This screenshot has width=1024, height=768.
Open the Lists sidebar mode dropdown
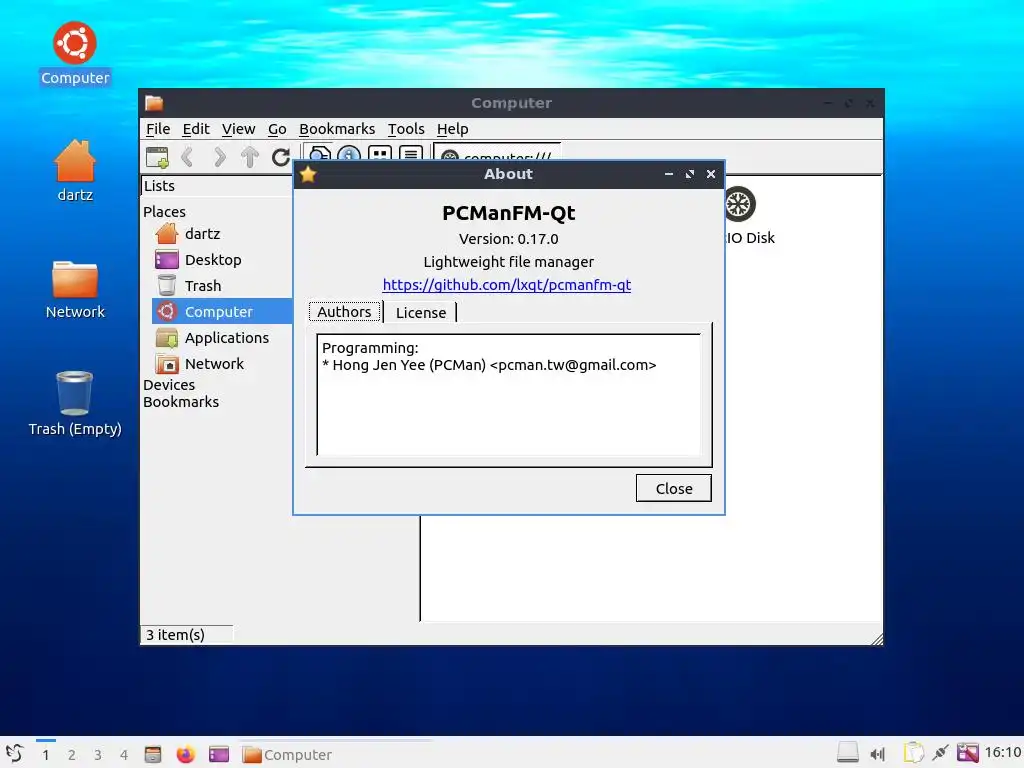(x=216, y=186)
